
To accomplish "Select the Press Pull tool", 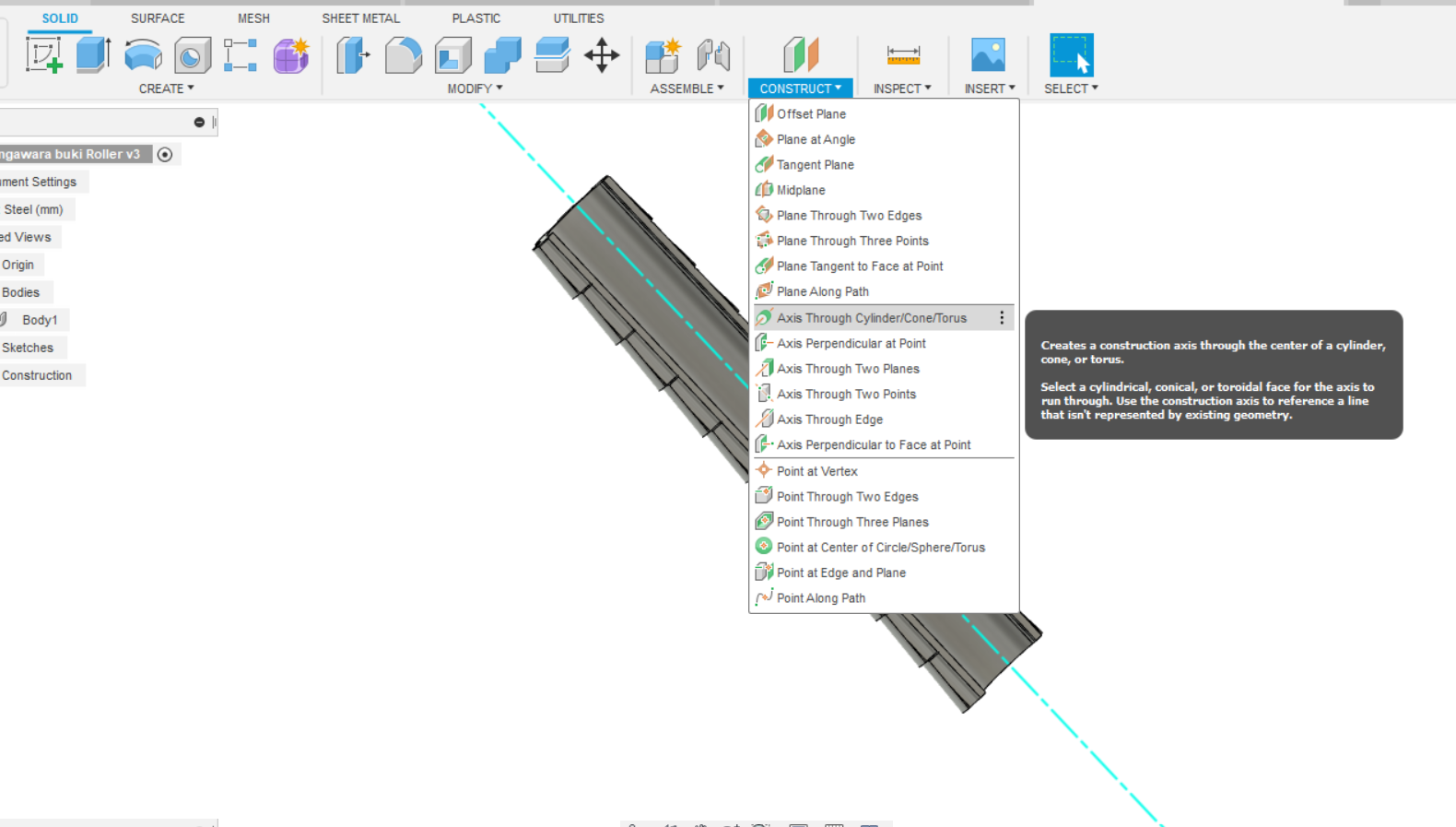I will 353,55.
